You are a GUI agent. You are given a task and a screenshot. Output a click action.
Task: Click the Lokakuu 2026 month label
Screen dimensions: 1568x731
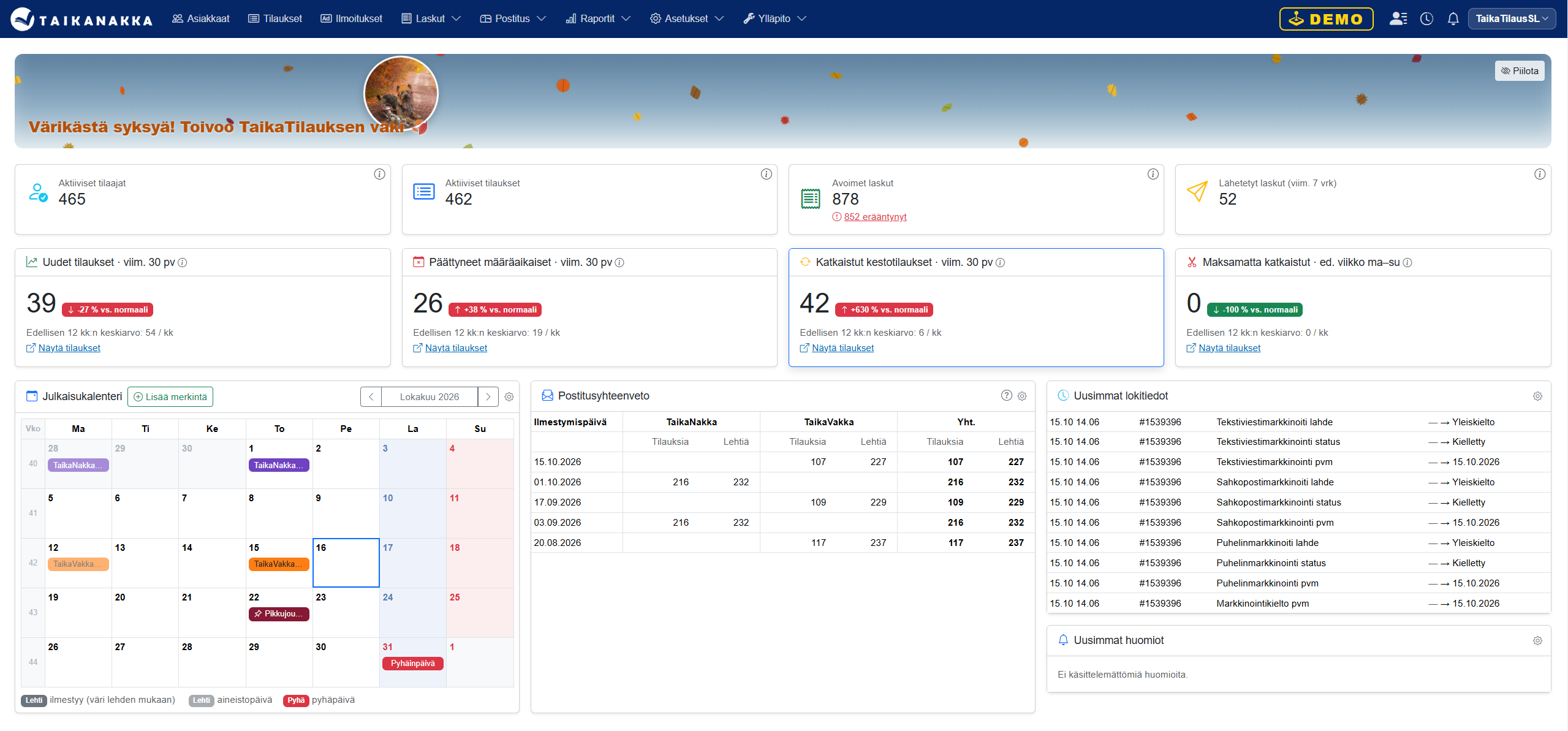[x=430, y=396]
